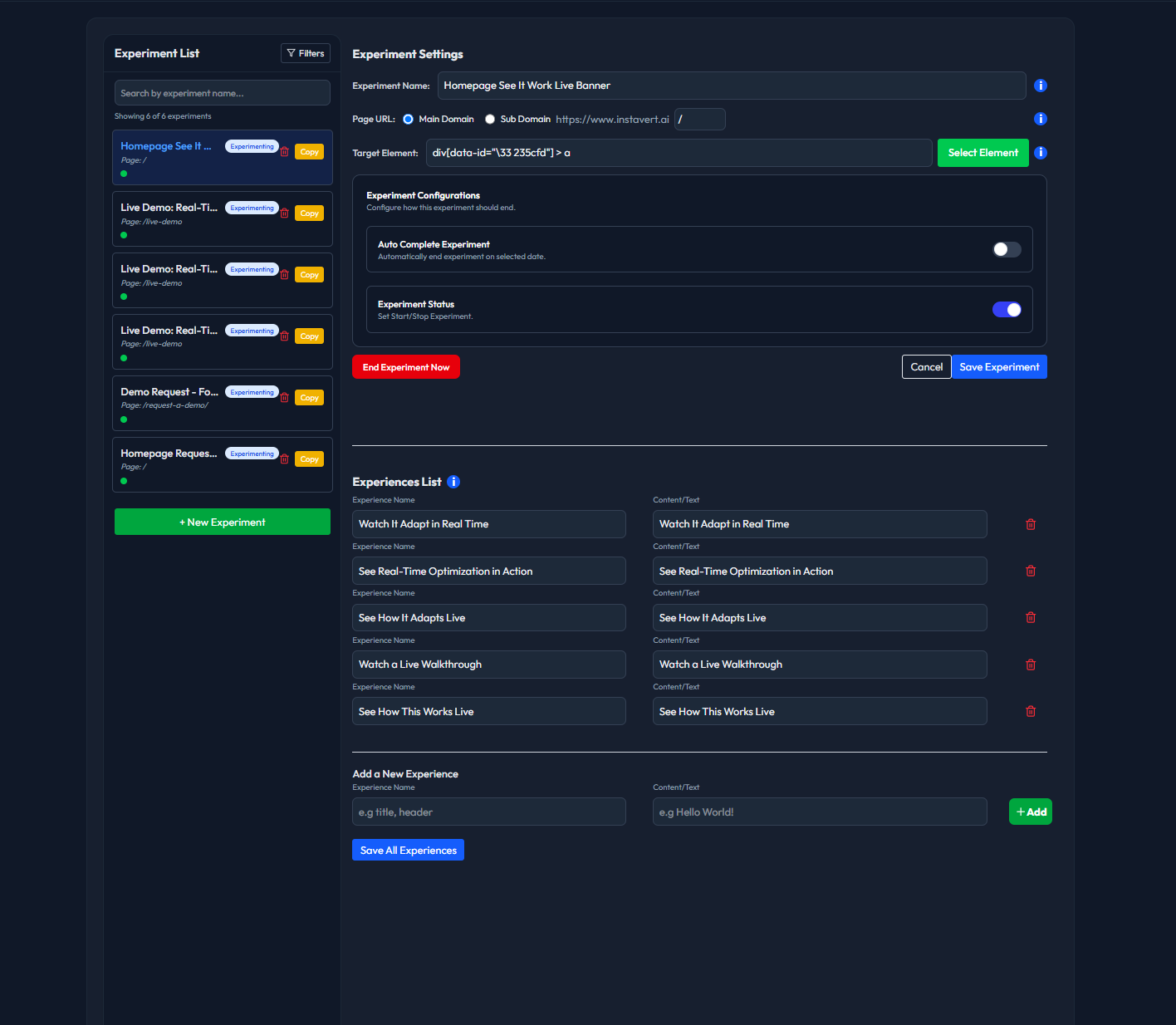Click Experimenting badge on Demo Request card
Viewport: 1176px width, 1025px height.
coord(252,392)
